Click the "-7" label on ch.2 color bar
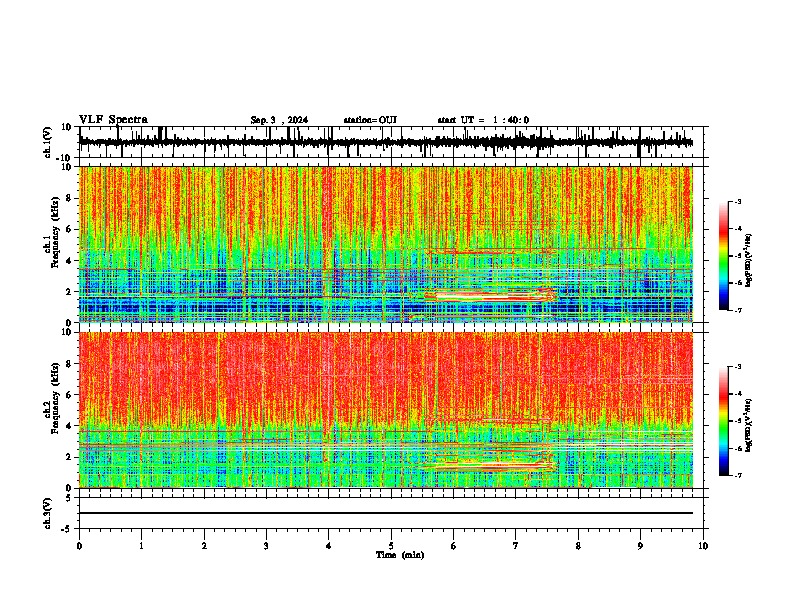This screenshot has height=612, width=792. [737, 475]
